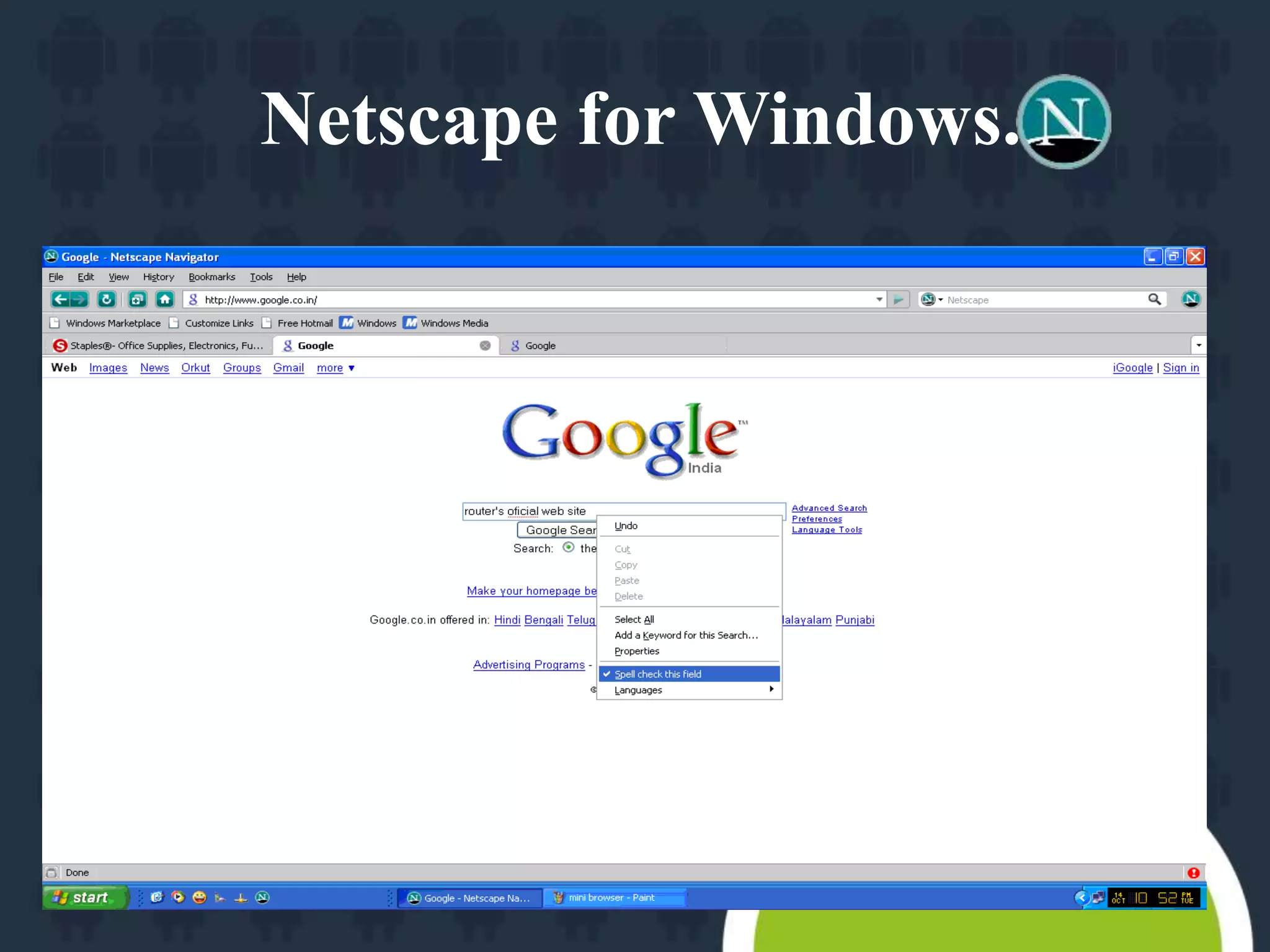The image size is (1270, 952).
Task: Click the Netscape throbber logo icon
Action: [x=1190, y=299]
